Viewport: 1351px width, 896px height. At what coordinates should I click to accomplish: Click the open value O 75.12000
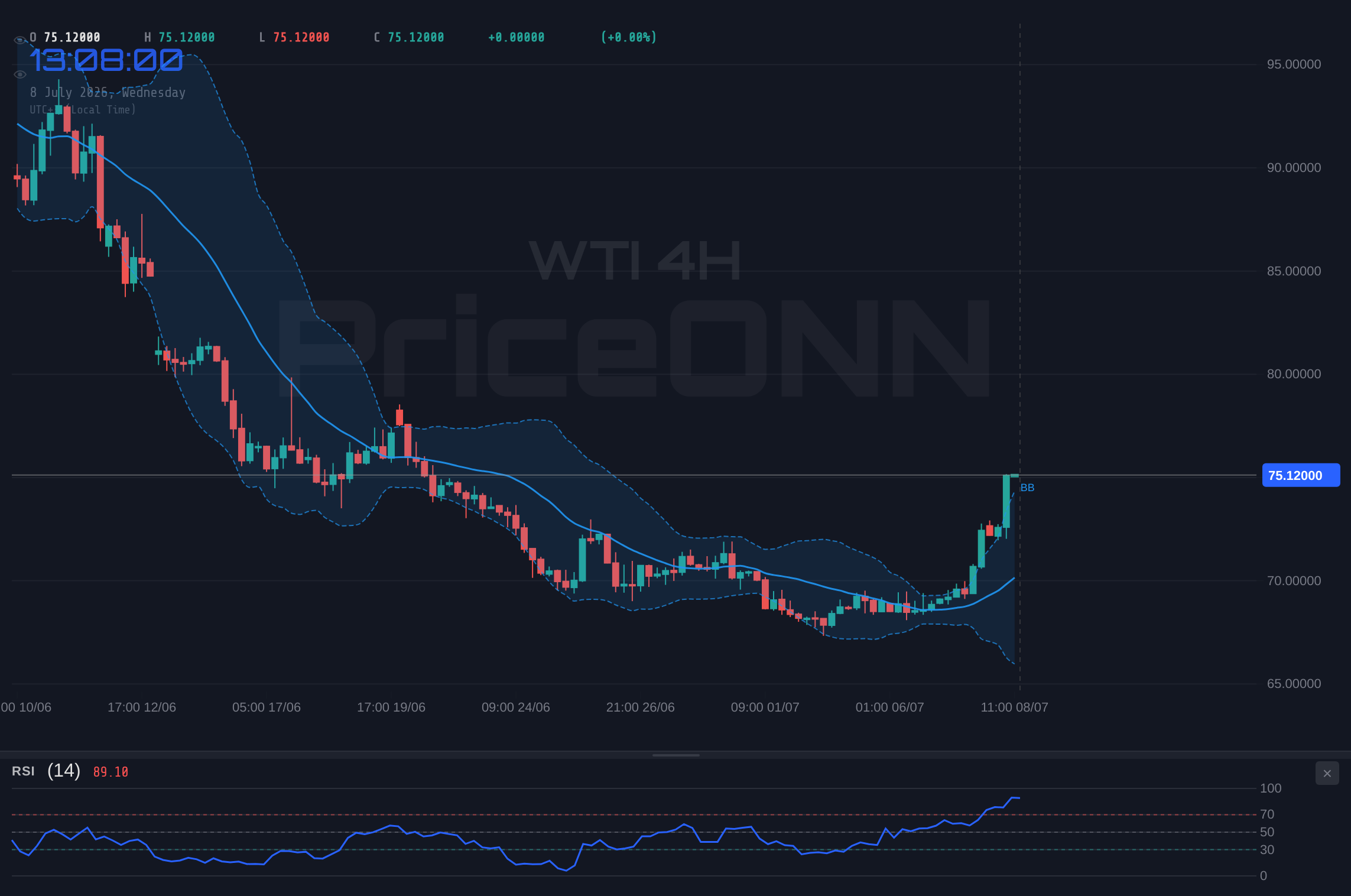(x=65, y=37)
